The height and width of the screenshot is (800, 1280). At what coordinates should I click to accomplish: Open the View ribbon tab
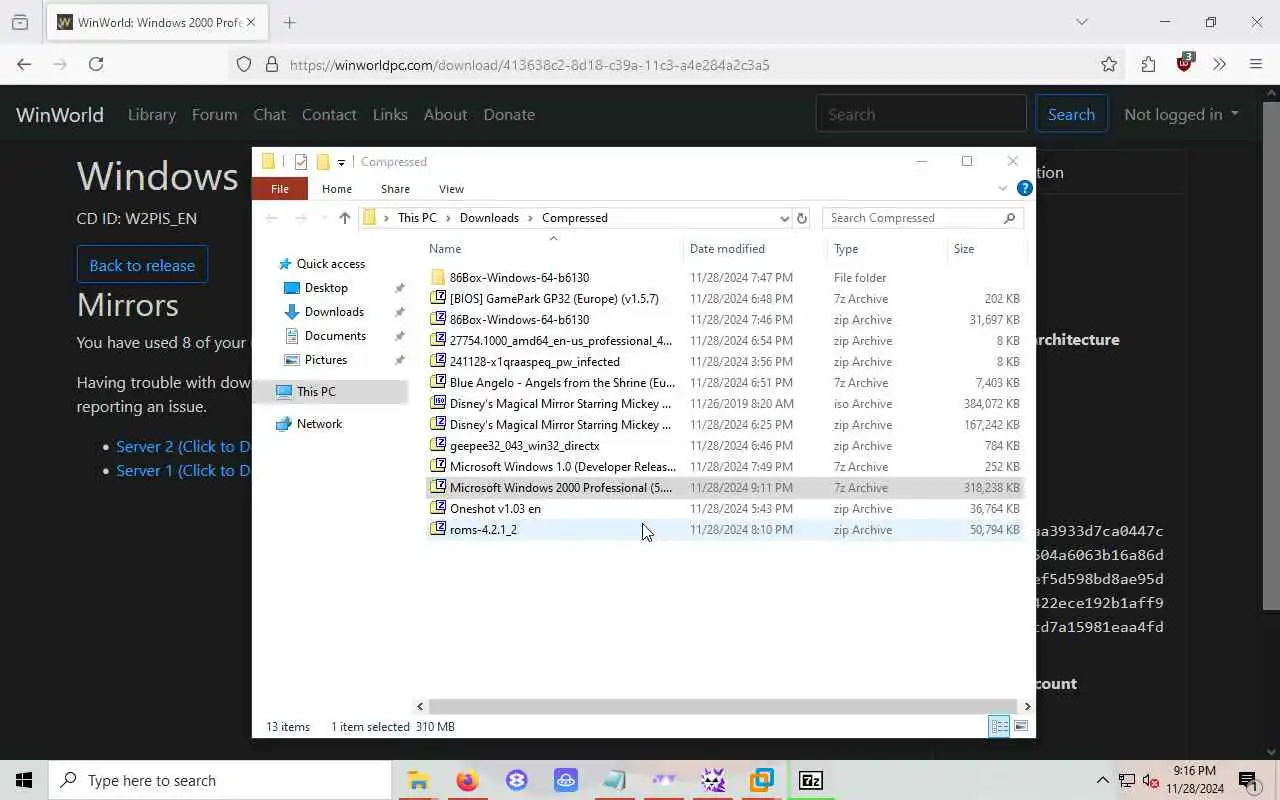coord(451,189)
